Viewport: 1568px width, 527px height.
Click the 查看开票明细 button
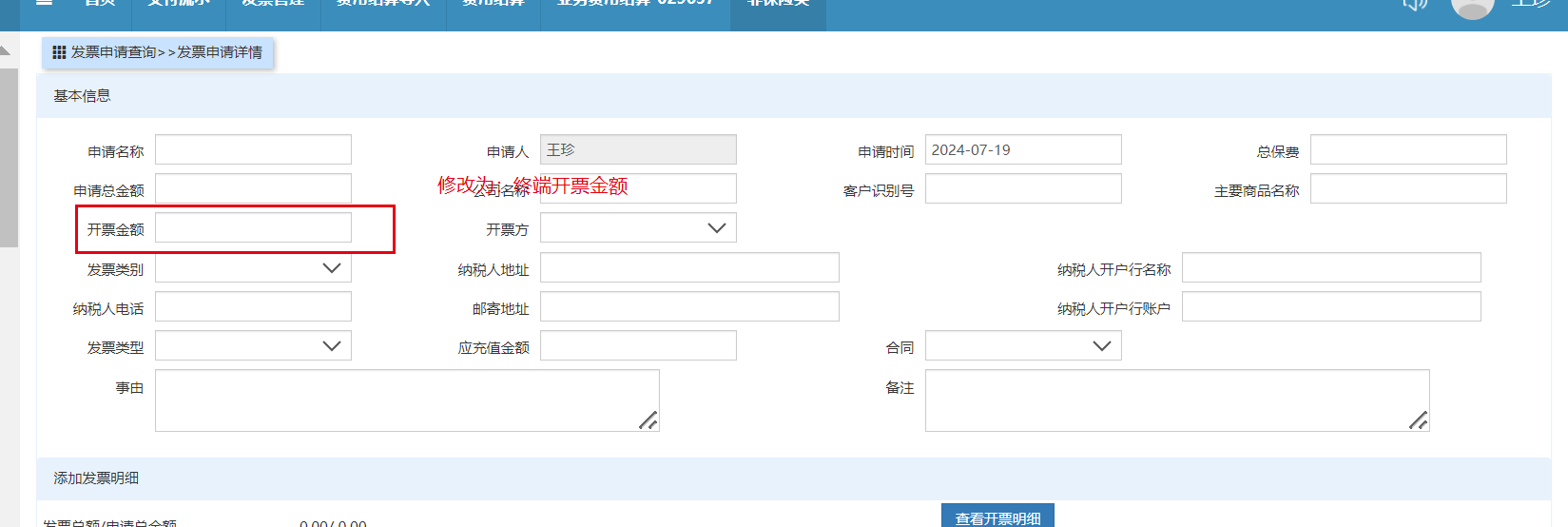(997, 517)
